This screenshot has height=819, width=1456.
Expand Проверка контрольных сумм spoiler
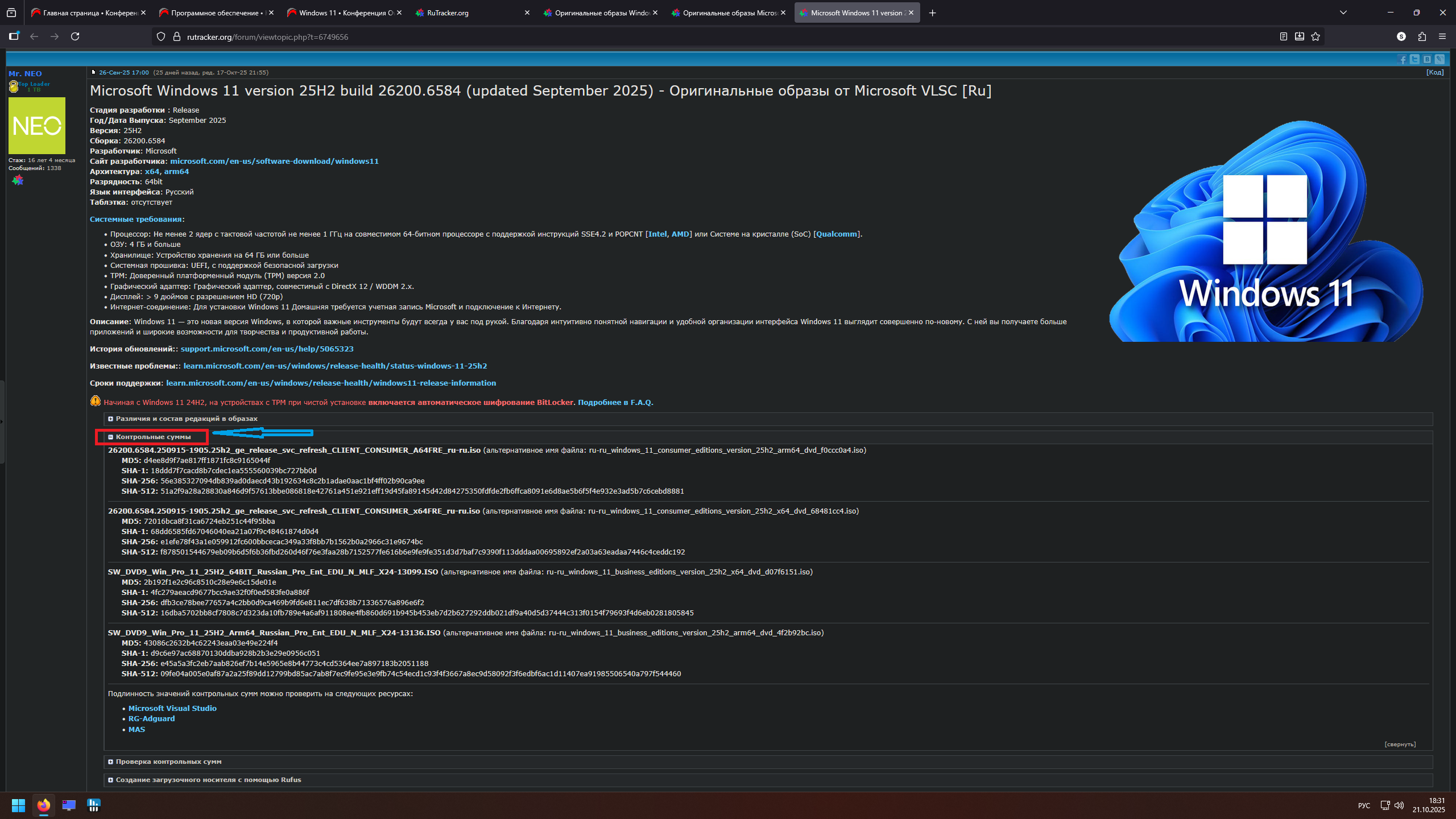[x=168, y=762]
